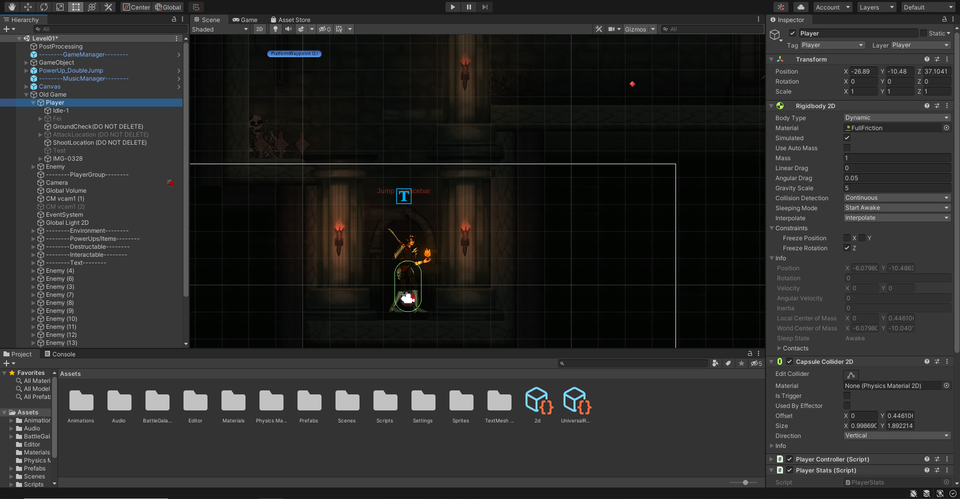Select the Rect tool
This screenshot has width=960, height=499.
(x=76, y=7)
